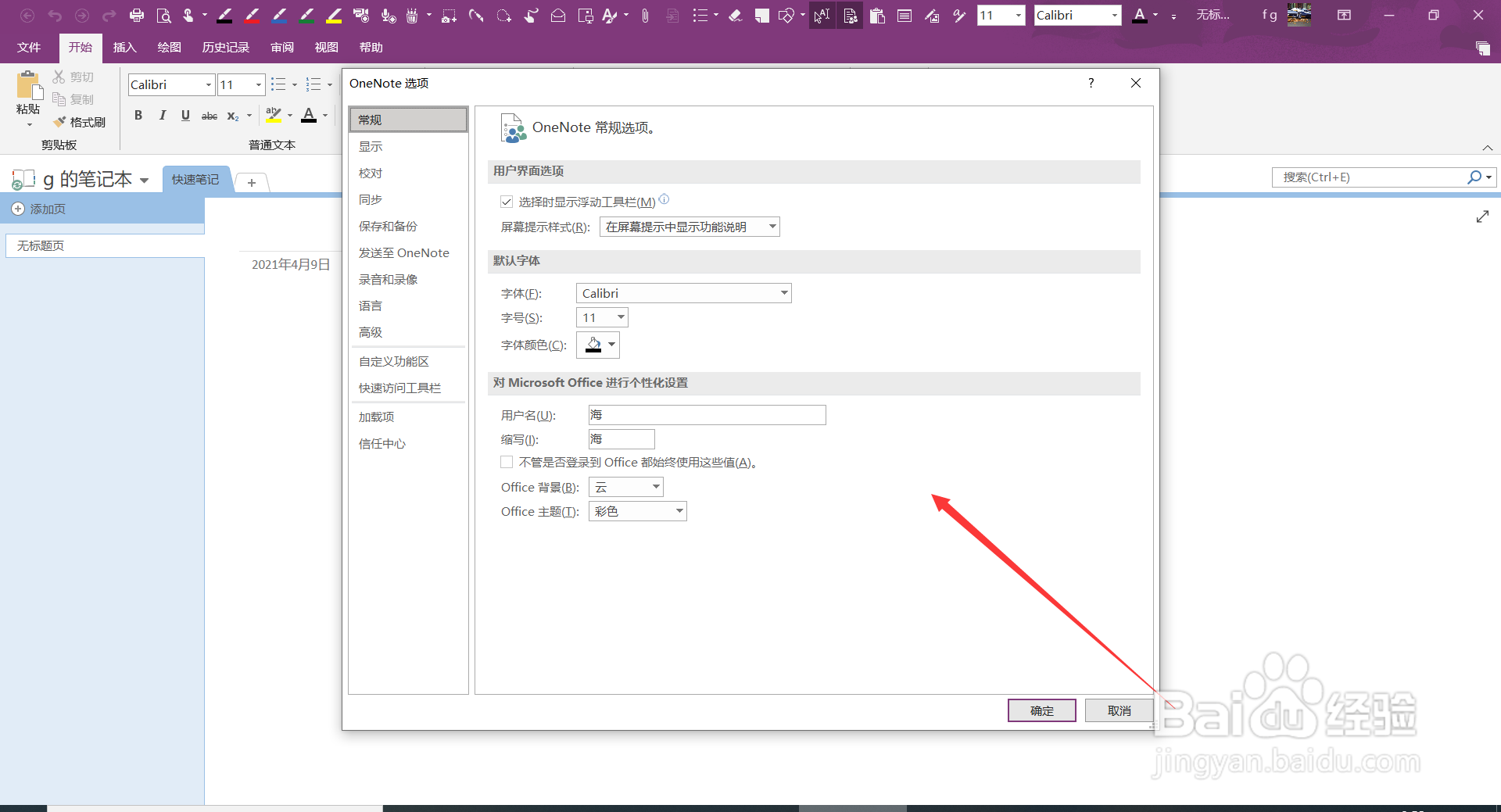Click the email page envelope icon
The width and height of the screenshot is (1501, 812).
pyautogui.click(x=558, y=15)
